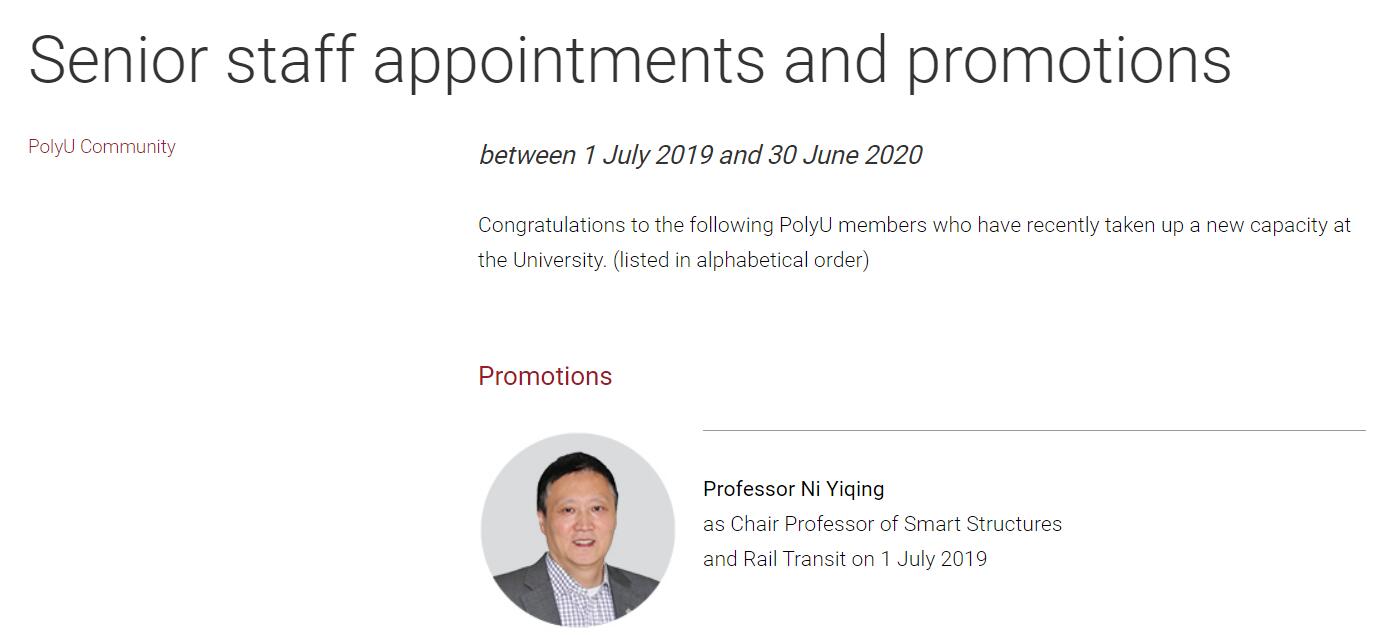
Task: Click "appointments" in the main page title
Action: point(568,60)
